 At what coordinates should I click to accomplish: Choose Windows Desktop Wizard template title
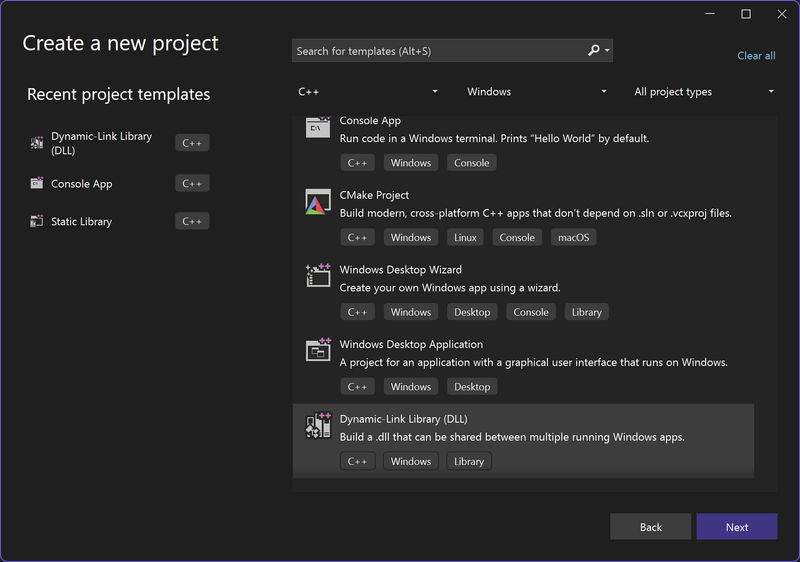tap(400, 269)
